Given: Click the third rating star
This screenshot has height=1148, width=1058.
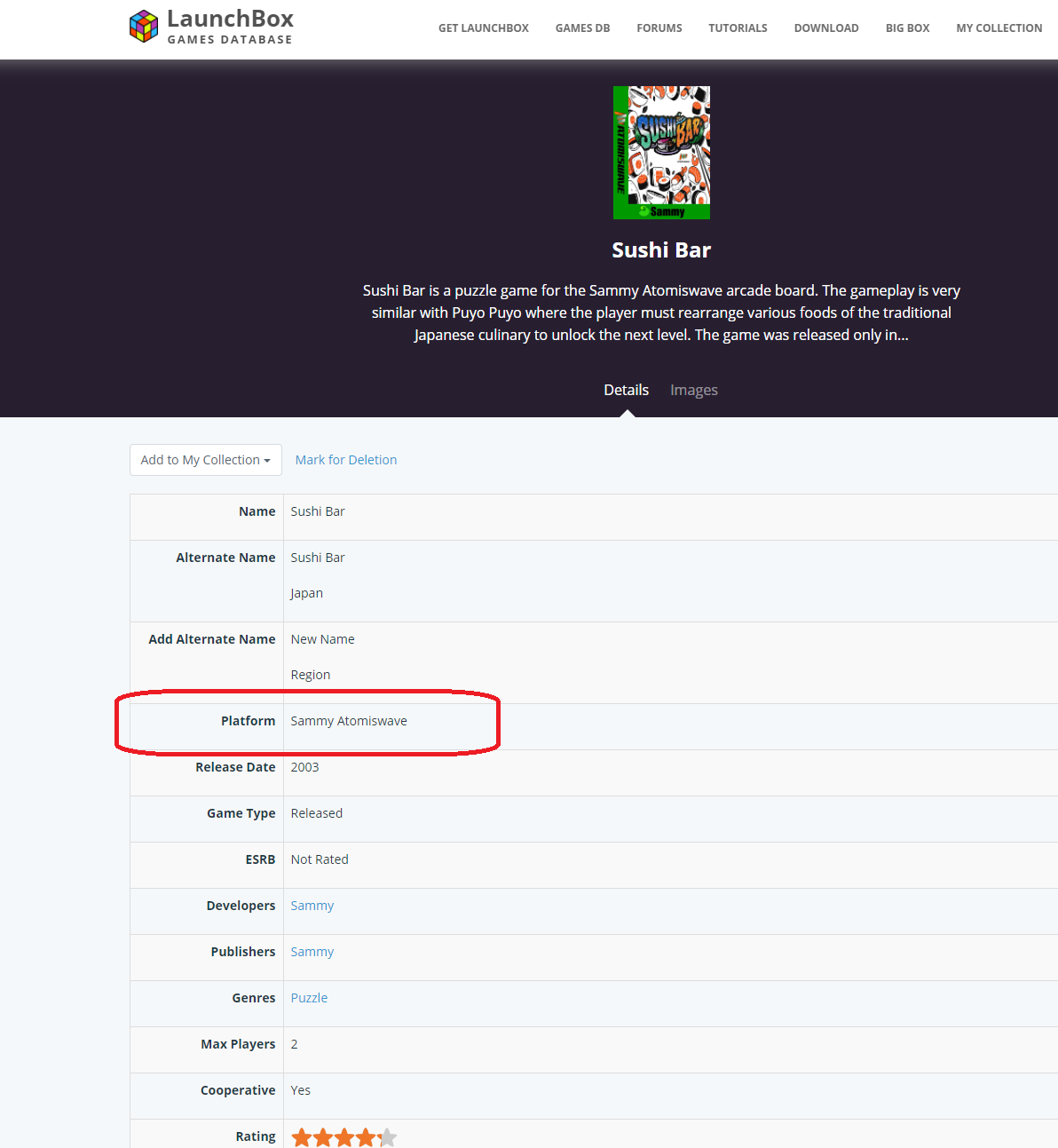Looking at the screenshot, I should point(344,1137).
